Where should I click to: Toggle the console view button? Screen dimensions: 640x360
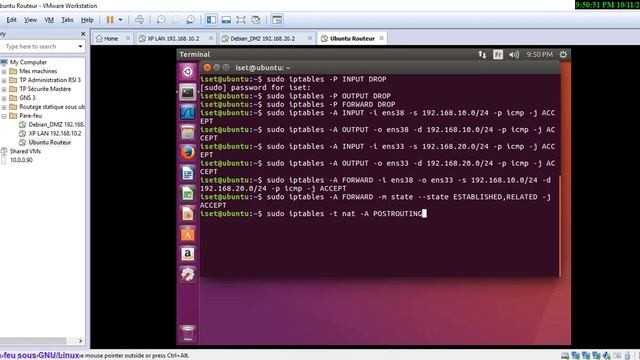point(277,20)
